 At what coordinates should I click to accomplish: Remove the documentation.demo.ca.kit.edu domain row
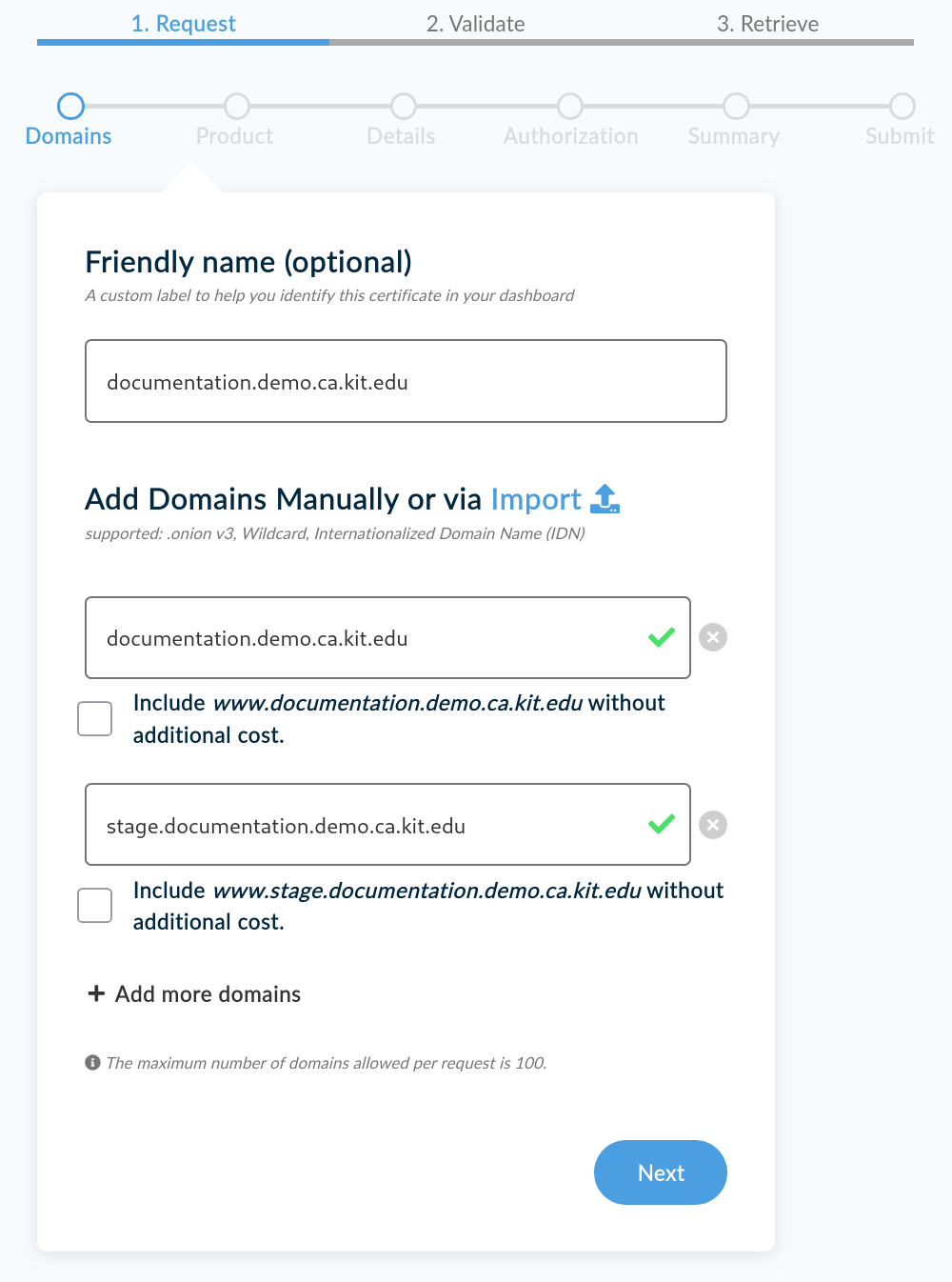coord(713,637)
